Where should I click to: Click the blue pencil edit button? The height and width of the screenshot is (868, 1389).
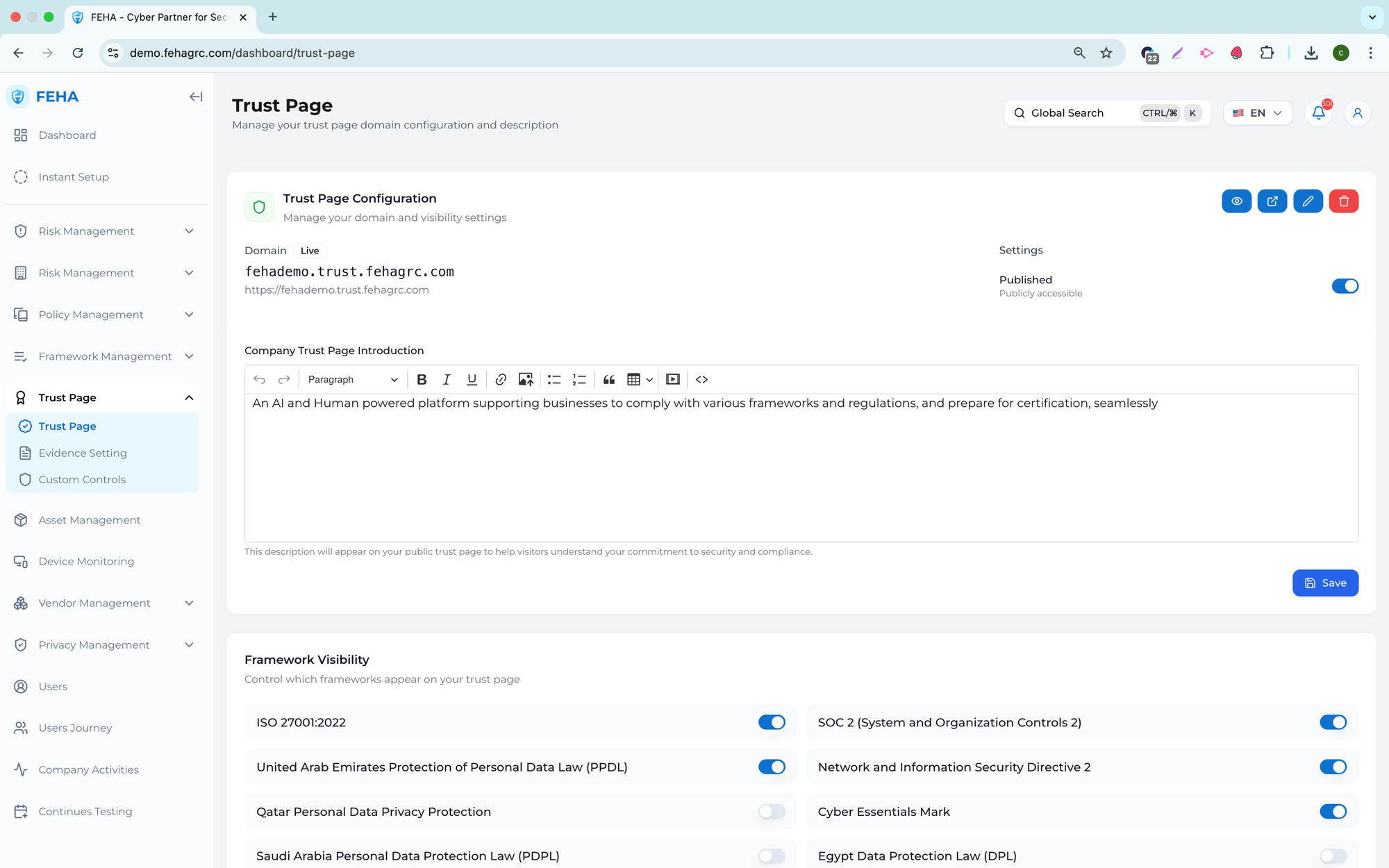1308,201
